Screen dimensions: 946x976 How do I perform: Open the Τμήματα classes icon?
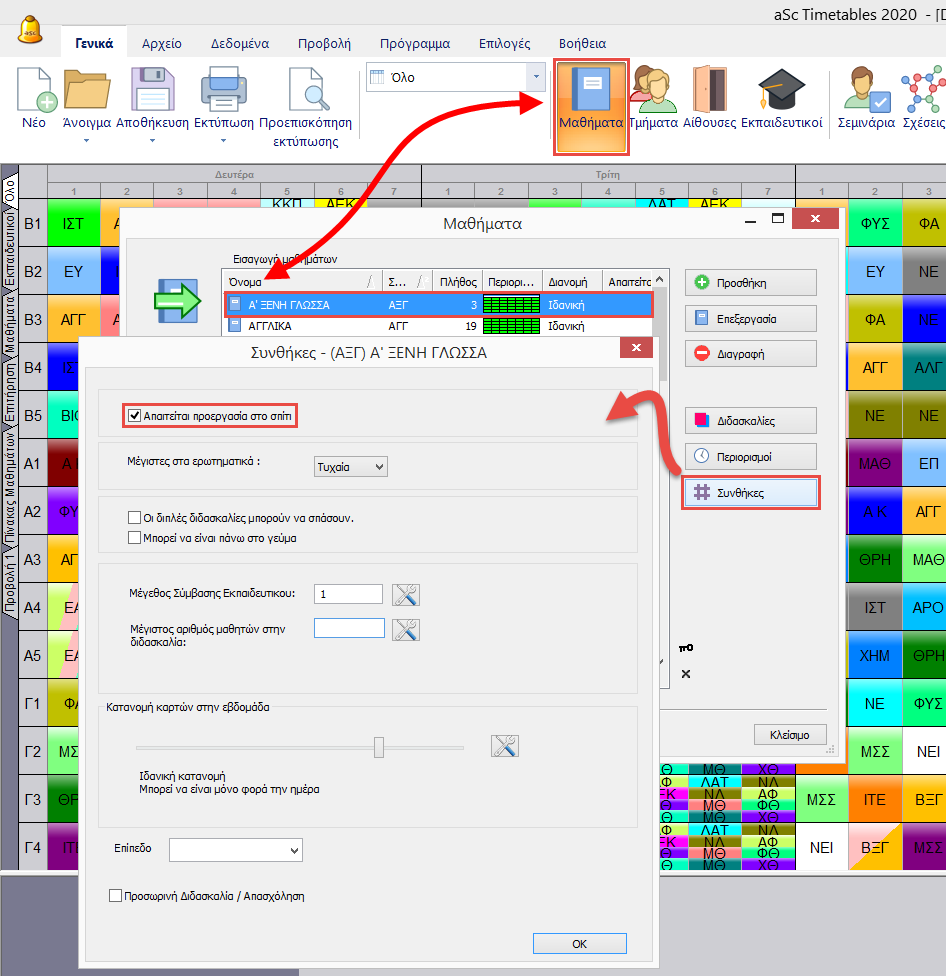pos(654,92)
